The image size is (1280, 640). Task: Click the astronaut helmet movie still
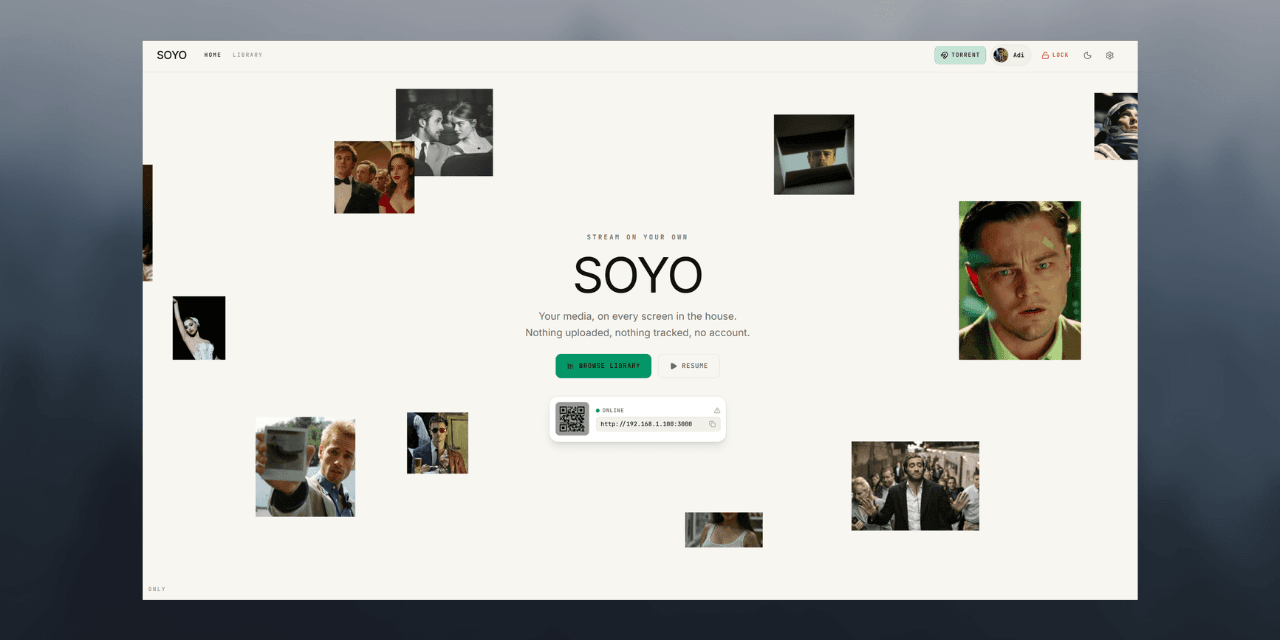(x=1116, y=126)
